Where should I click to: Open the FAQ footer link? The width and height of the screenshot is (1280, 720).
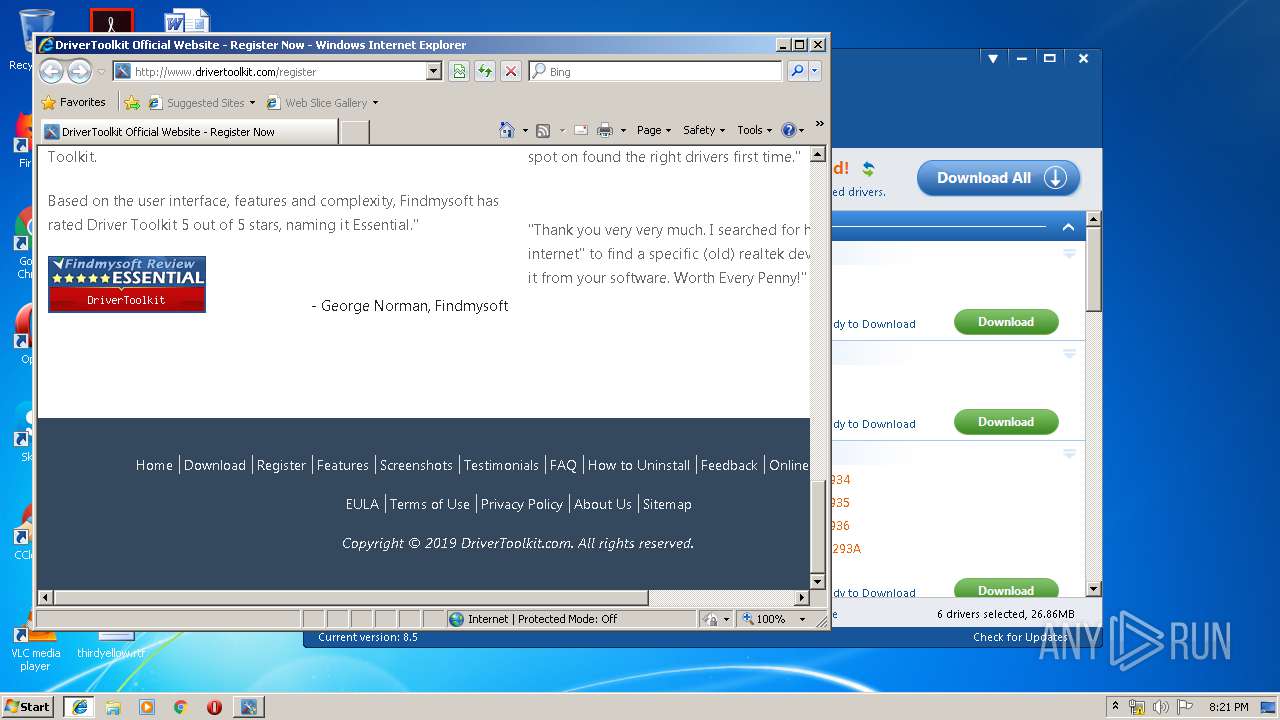[563, 465]
